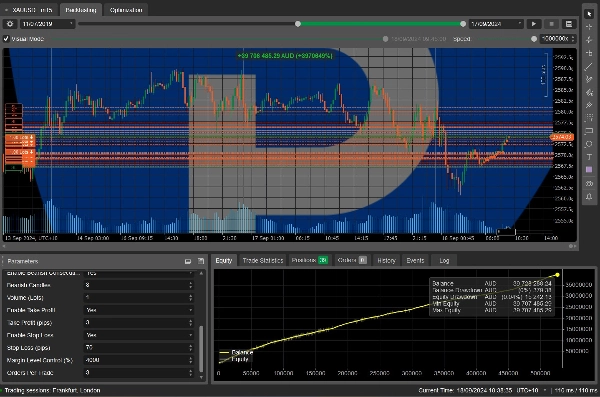Click the Margin Level Control field
600x397 pixels.
coord(139,360)
